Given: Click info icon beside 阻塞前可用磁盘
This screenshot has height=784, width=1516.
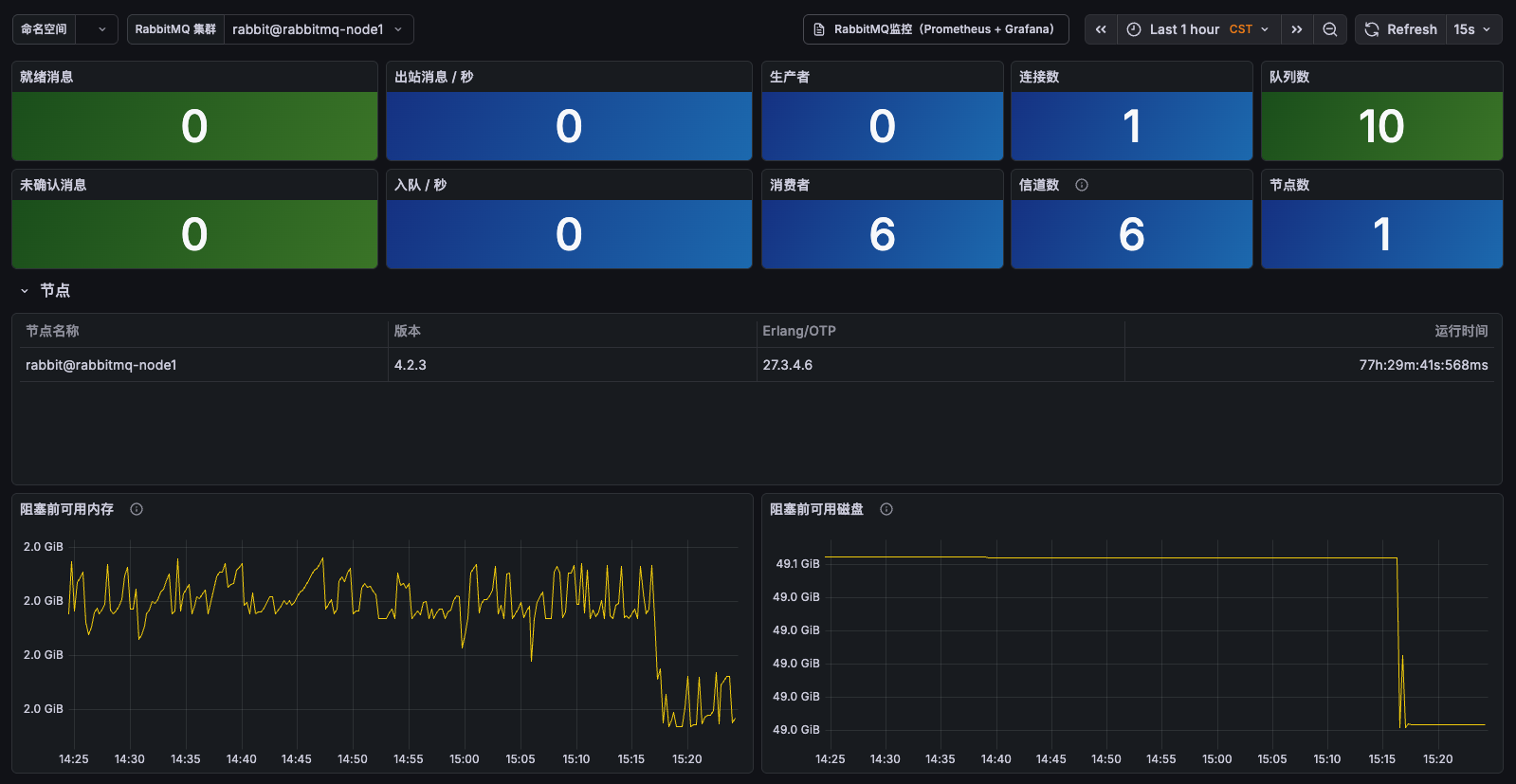Looking at the screenshot, I should [x=886, y=509].
